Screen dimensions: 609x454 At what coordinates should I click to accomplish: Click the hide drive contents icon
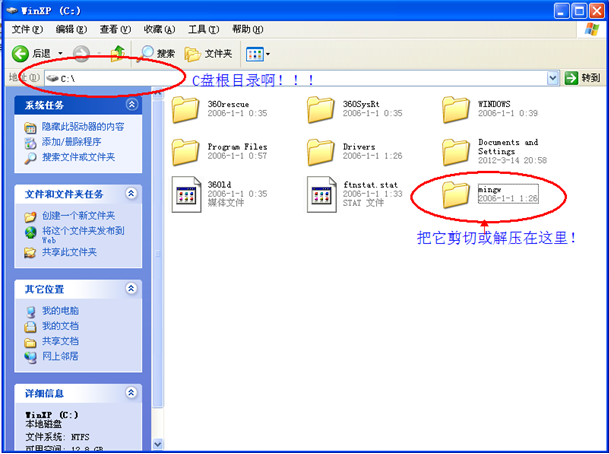coord(30,127)
